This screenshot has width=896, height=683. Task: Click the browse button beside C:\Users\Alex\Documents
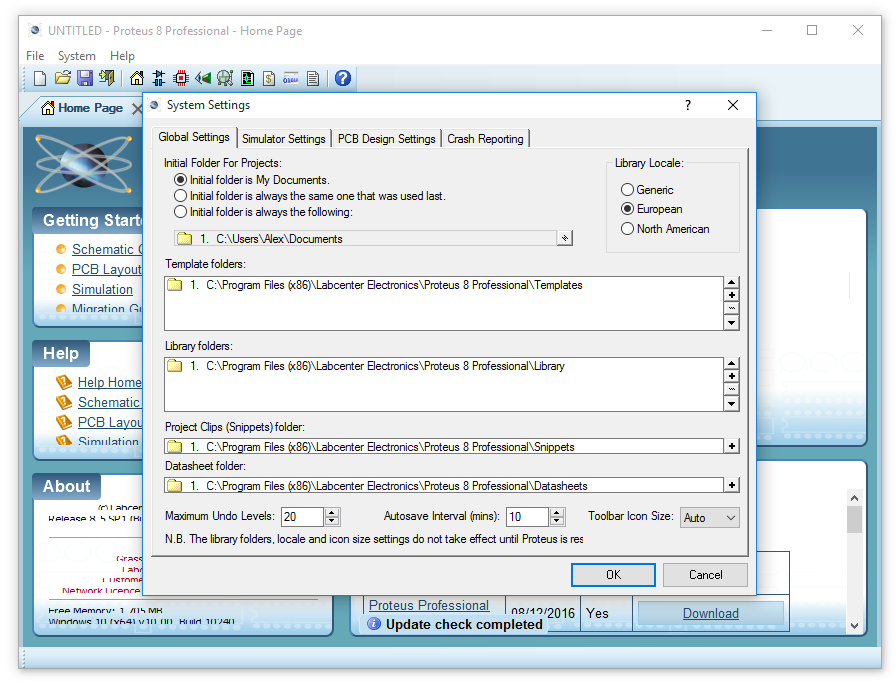pyautogui.click(x=565, y=238)
